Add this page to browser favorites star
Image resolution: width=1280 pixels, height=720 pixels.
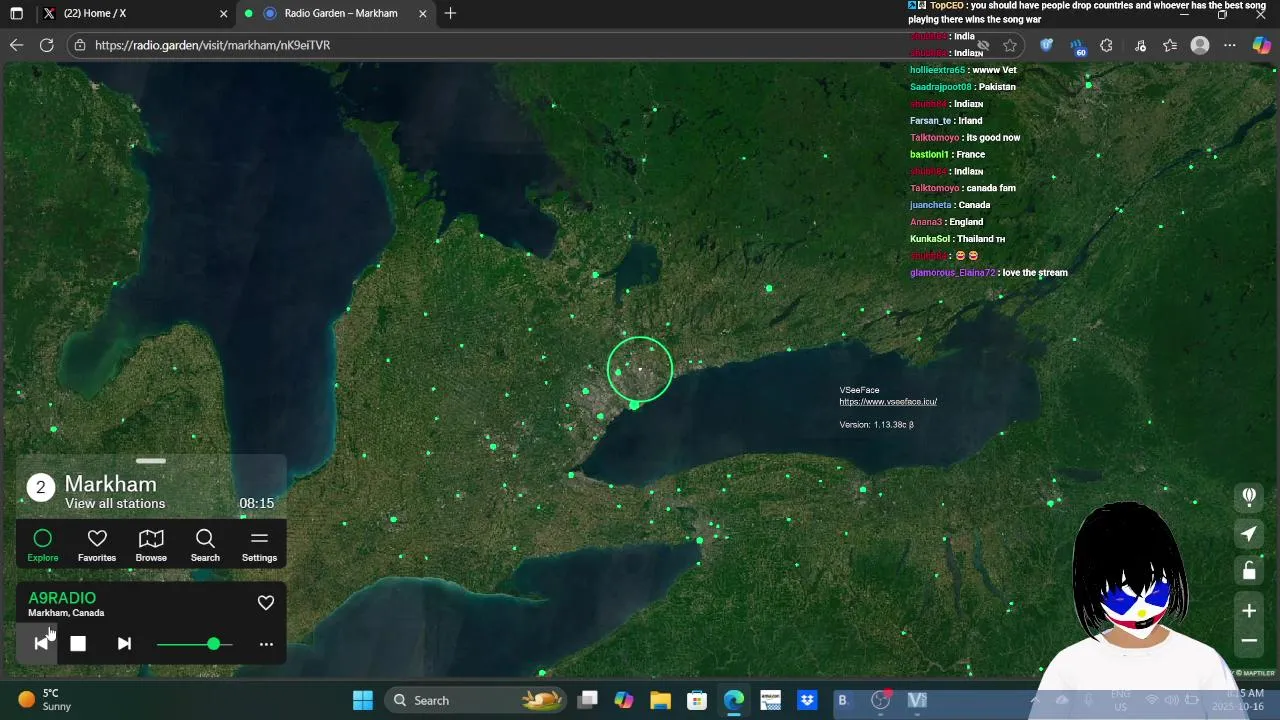pyautogui.click(x=1010, y=45)
